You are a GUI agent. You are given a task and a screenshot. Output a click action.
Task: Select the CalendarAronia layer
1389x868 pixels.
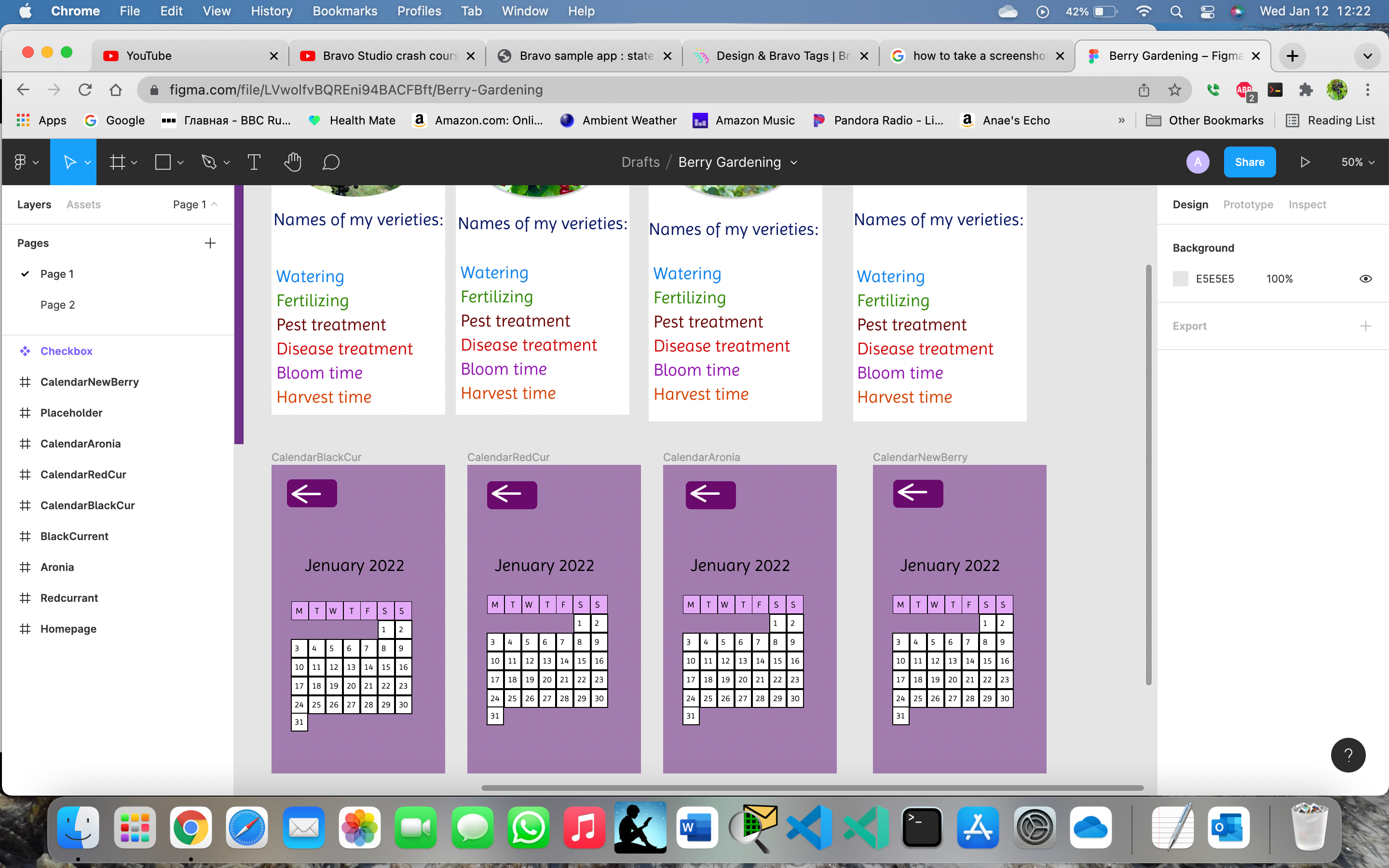click(x=81, y=444)
